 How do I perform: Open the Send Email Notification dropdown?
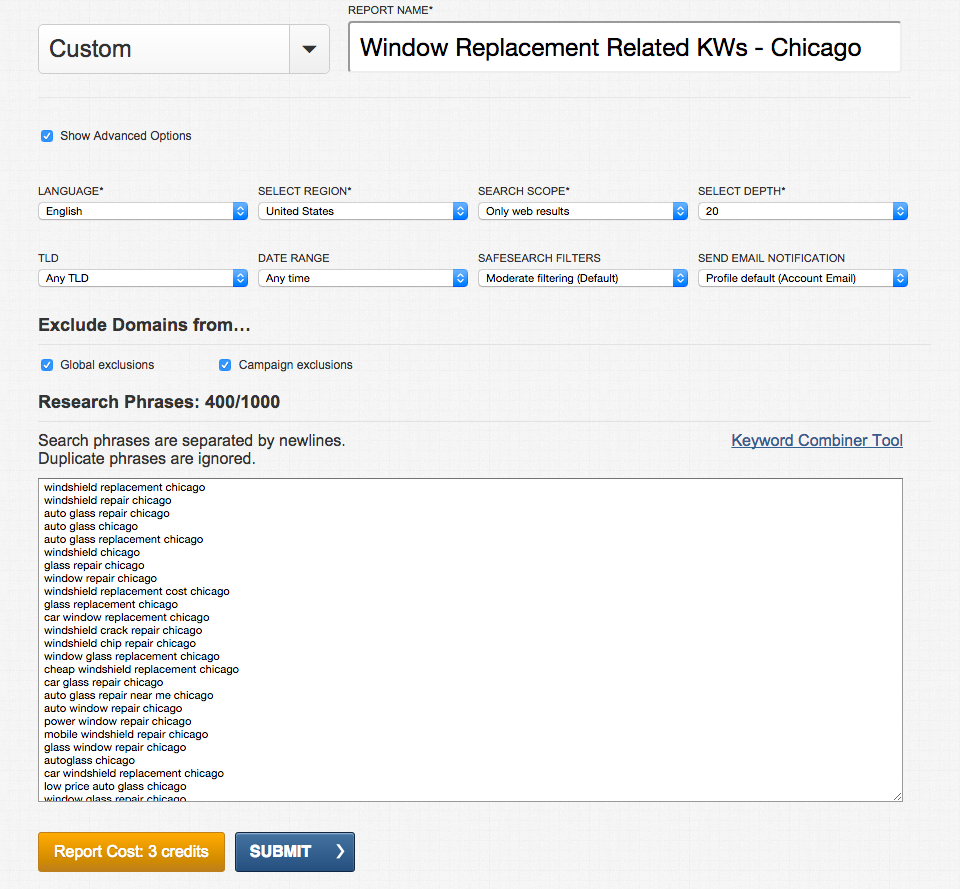(803, 278)
